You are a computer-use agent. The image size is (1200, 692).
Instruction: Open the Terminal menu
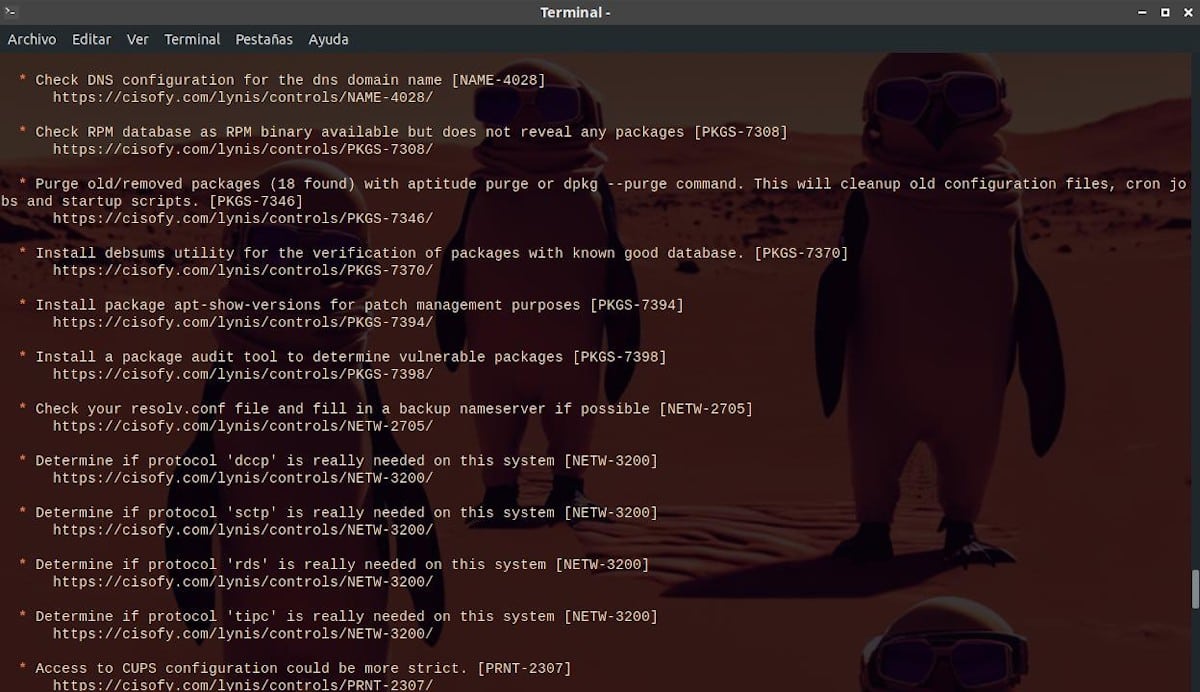[x=192, y=39]
